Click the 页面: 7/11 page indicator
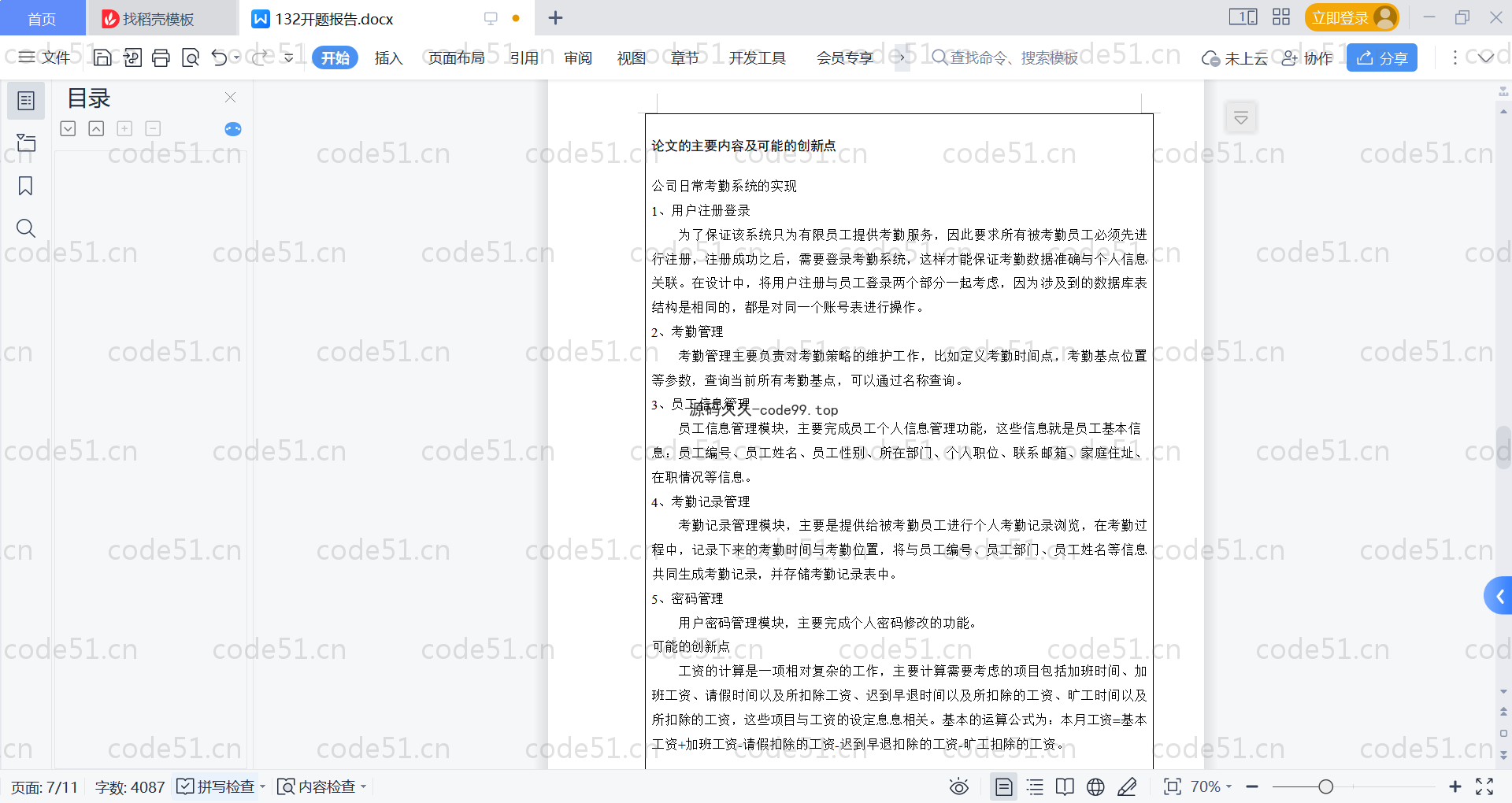This screenshot has height=803, width=1512. 45,786
